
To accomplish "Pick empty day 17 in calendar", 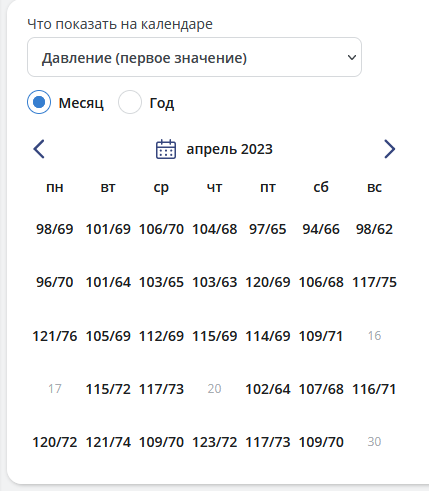I will 55,389.
